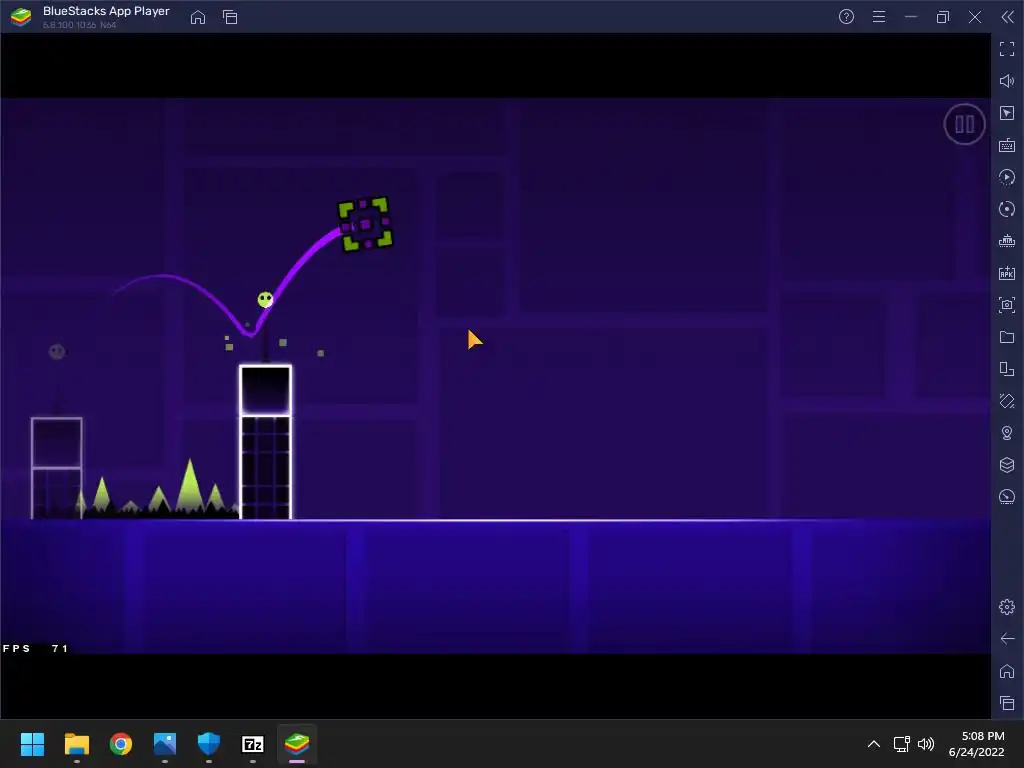Image resolution: width=1024 pixels, height=768 pixels.
Task: Select the BlueStacks taskbar icon
Action: click(x=297, y=744)
